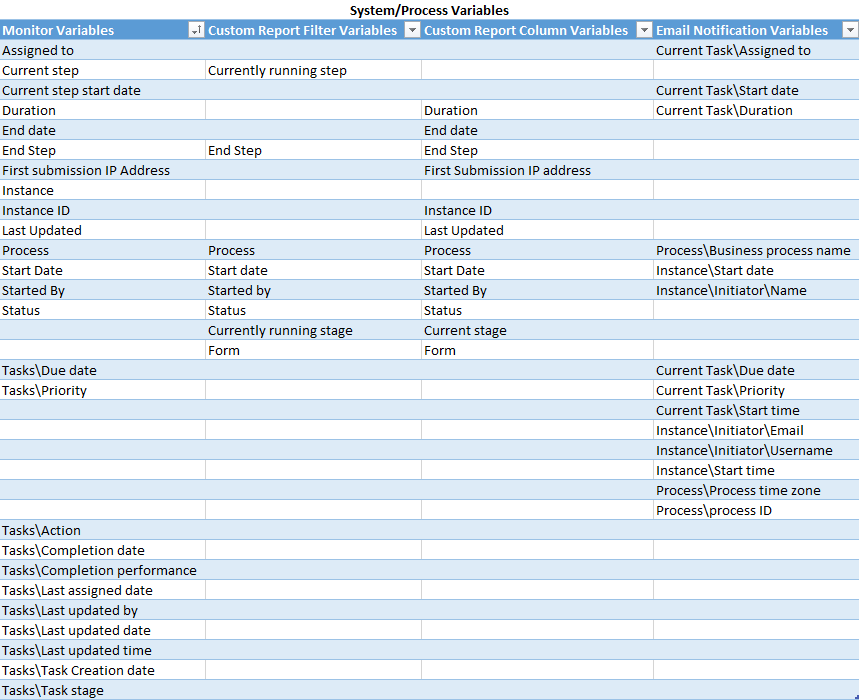This screenshot has width=859, height=700.
Task: Open the Monitor Variables filter dropdown
Action: [x=196, y=30]
